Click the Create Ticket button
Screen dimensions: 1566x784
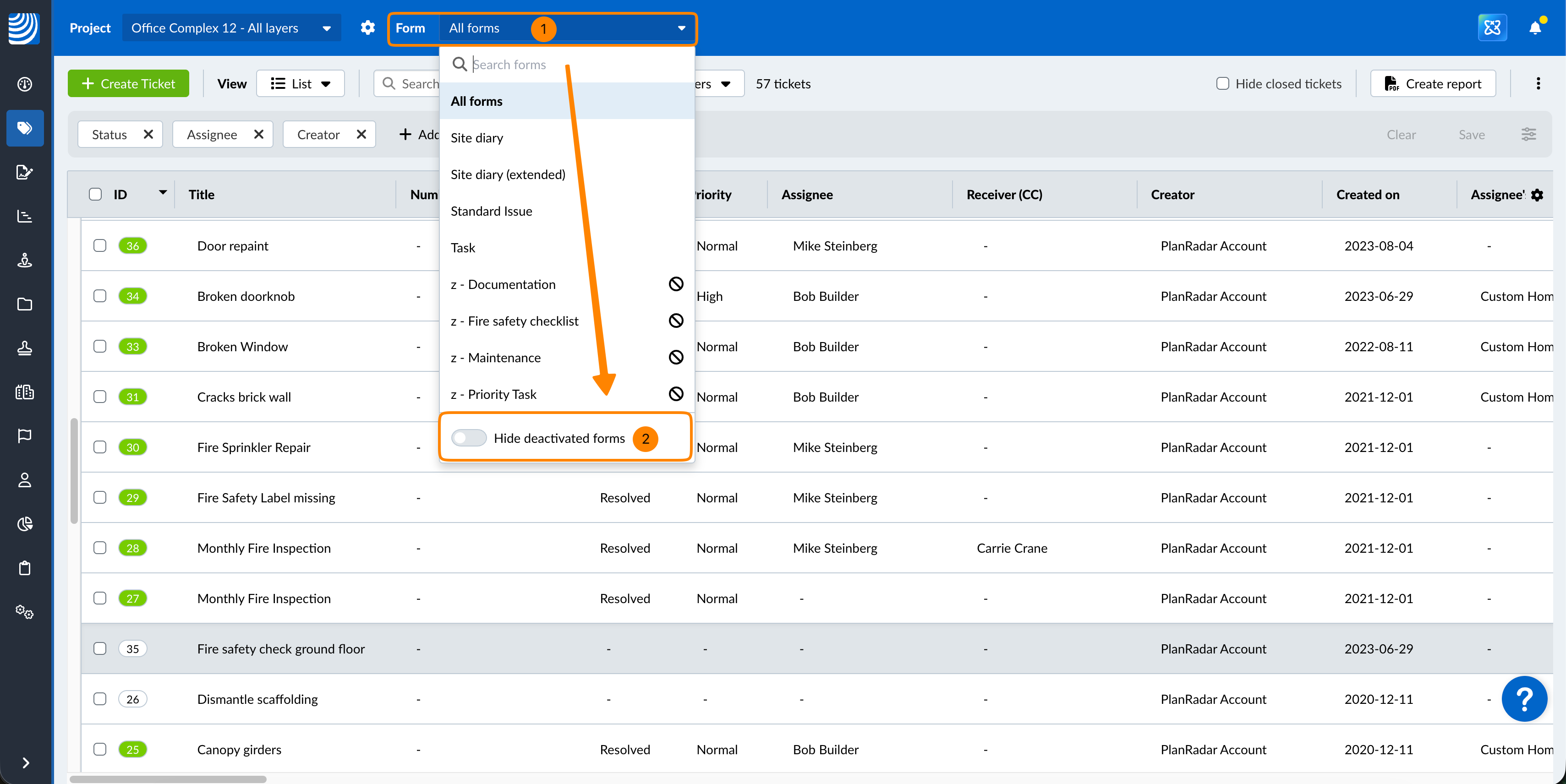pos(128,84)
